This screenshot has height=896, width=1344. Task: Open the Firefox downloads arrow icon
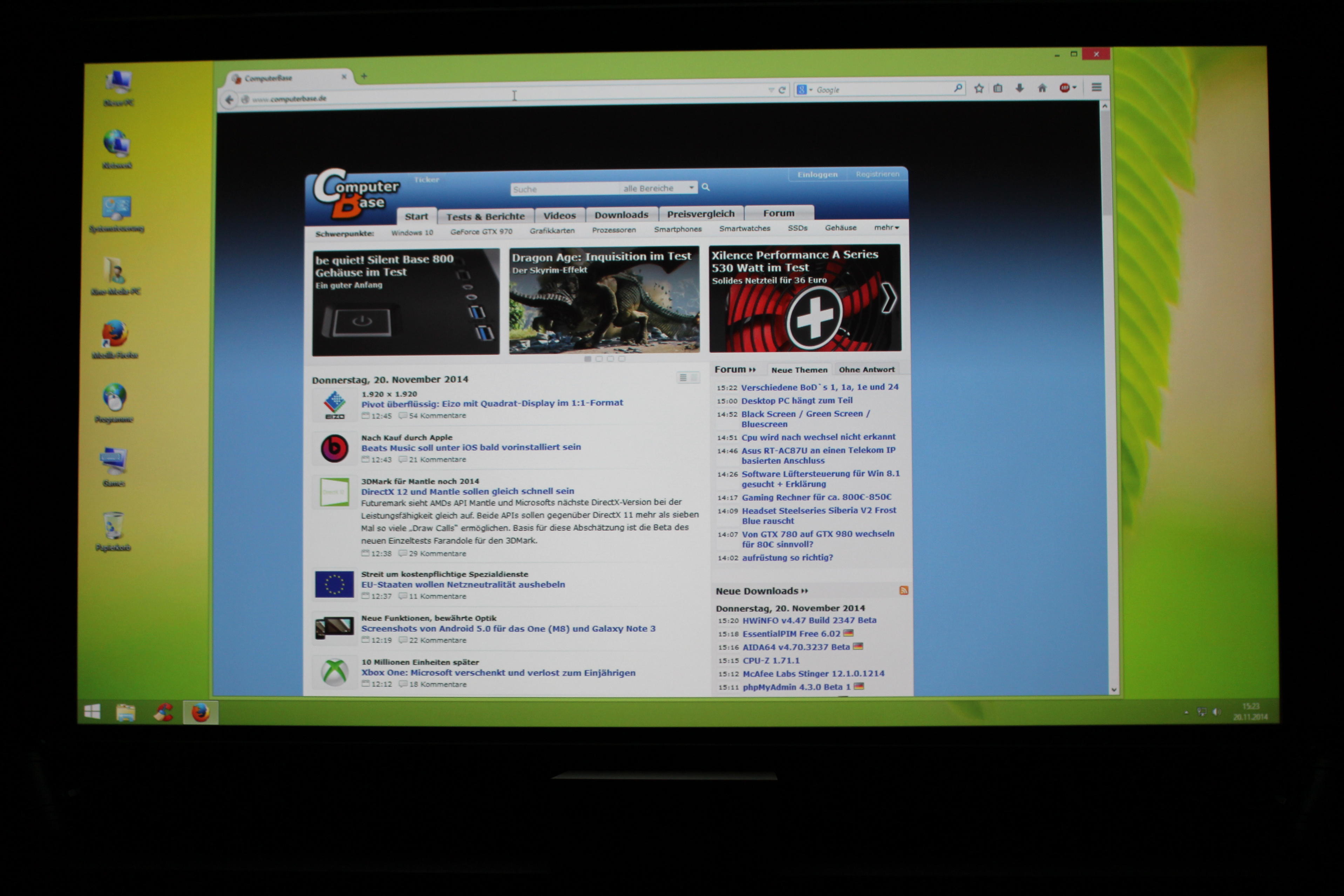pyautogui.click(x=1019, y=88)
